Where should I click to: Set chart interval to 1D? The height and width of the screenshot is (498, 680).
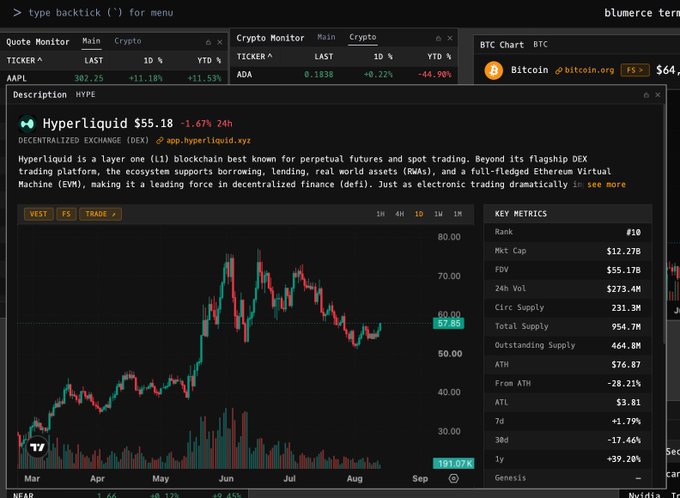(419, 214)
